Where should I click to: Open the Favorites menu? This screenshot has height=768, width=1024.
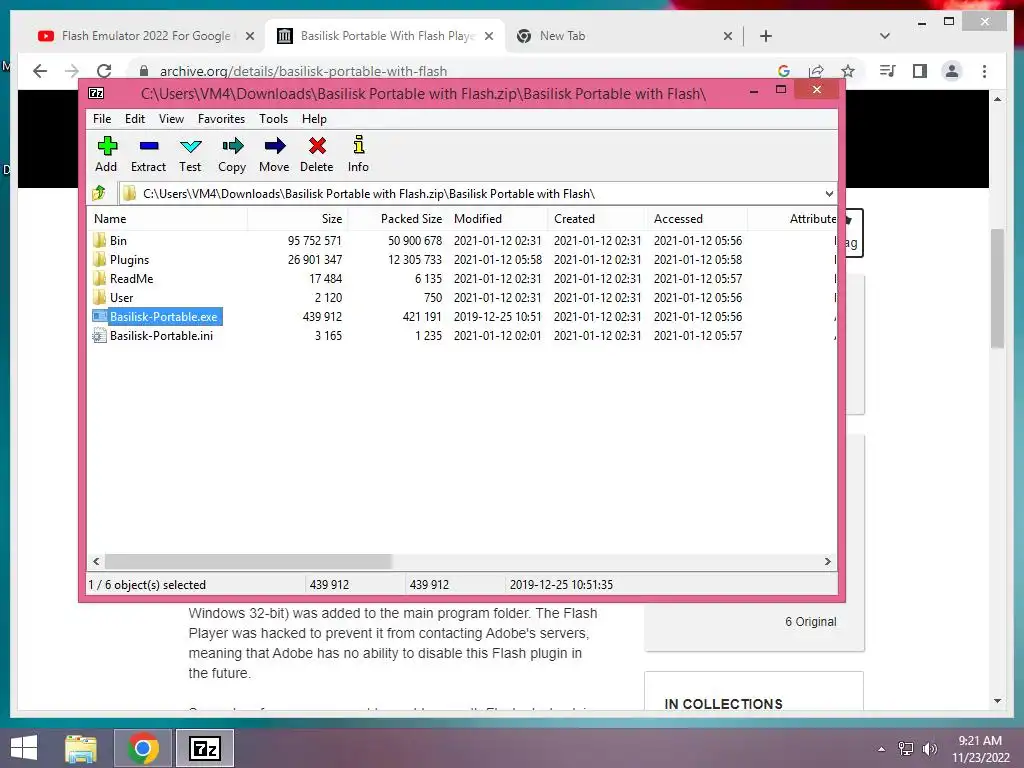(221, 119)
